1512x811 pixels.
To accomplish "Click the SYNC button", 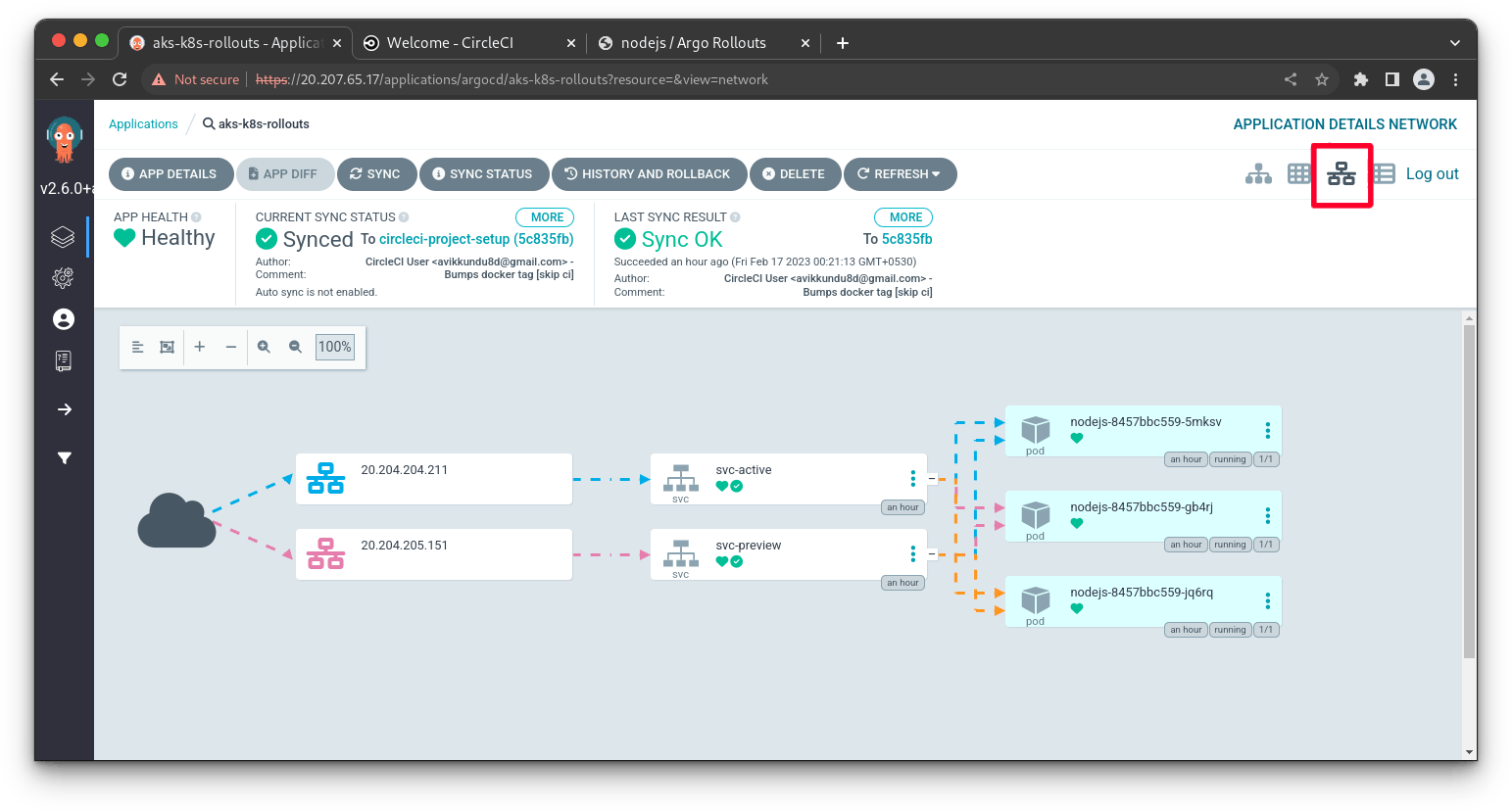I will tap(376, 173).
